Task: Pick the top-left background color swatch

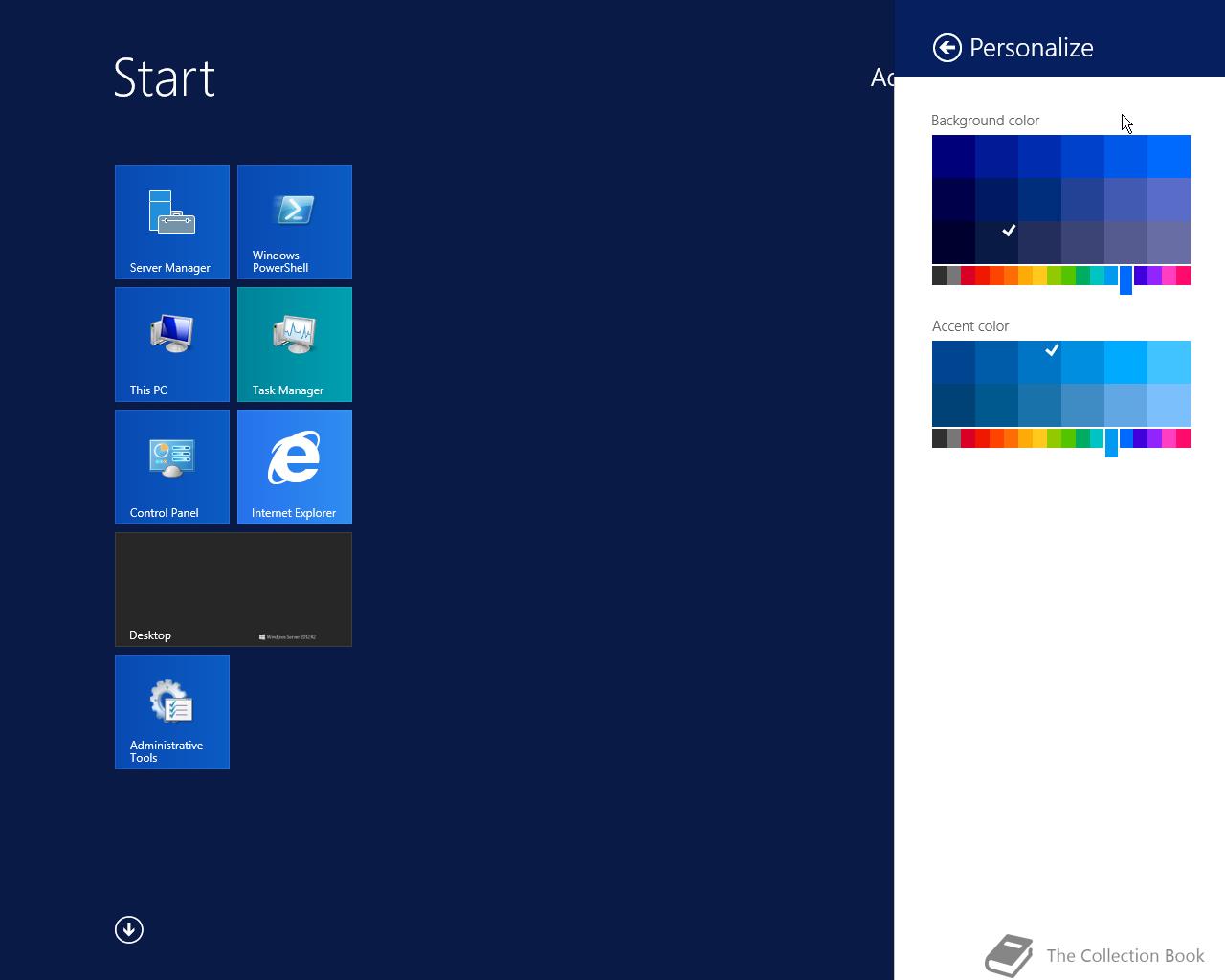Action: [953, 156]
